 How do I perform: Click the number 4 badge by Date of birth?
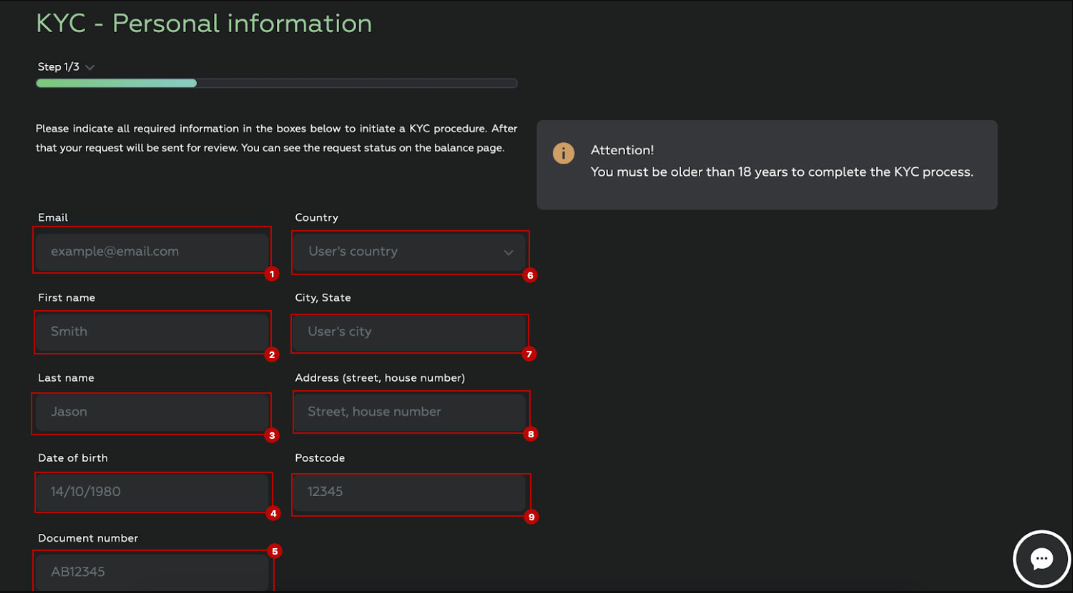click(x=273, y=514)
